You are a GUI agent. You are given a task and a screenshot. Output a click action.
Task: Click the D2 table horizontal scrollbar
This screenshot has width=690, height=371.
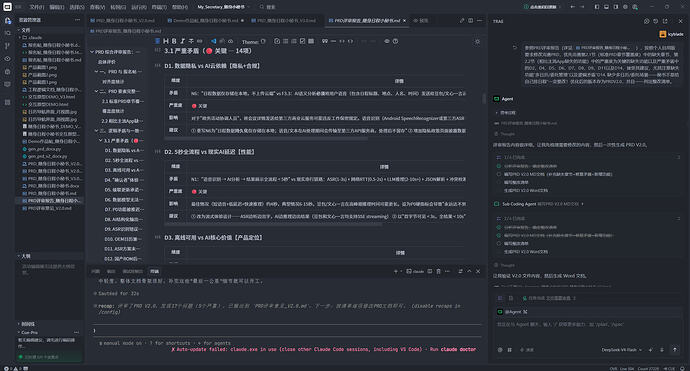[x=273, y=224]
